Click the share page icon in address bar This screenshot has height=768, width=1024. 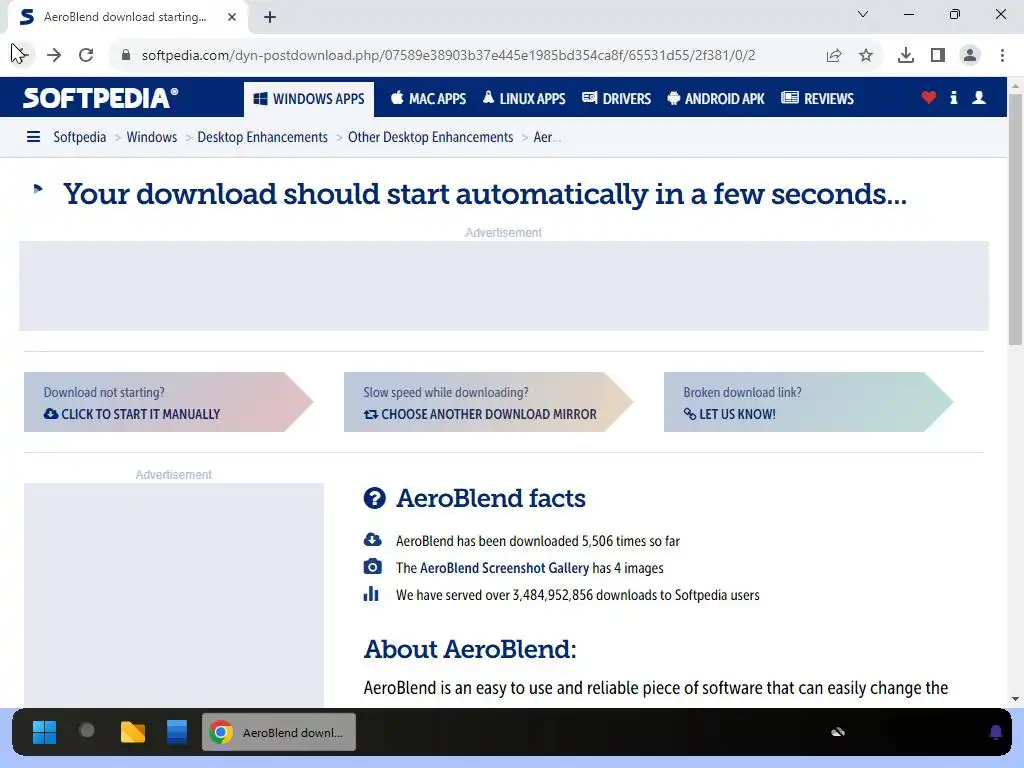(x=834, y=56)
